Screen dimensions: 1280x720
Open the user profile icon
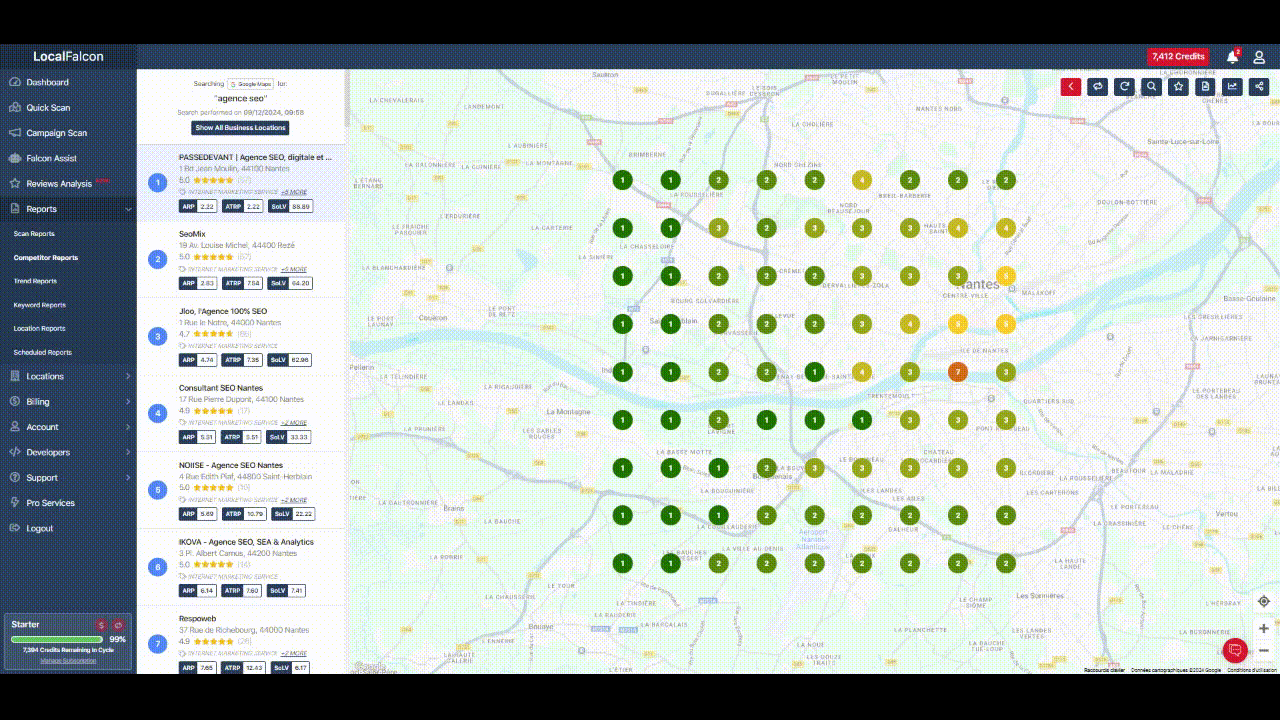[1260, 57]
